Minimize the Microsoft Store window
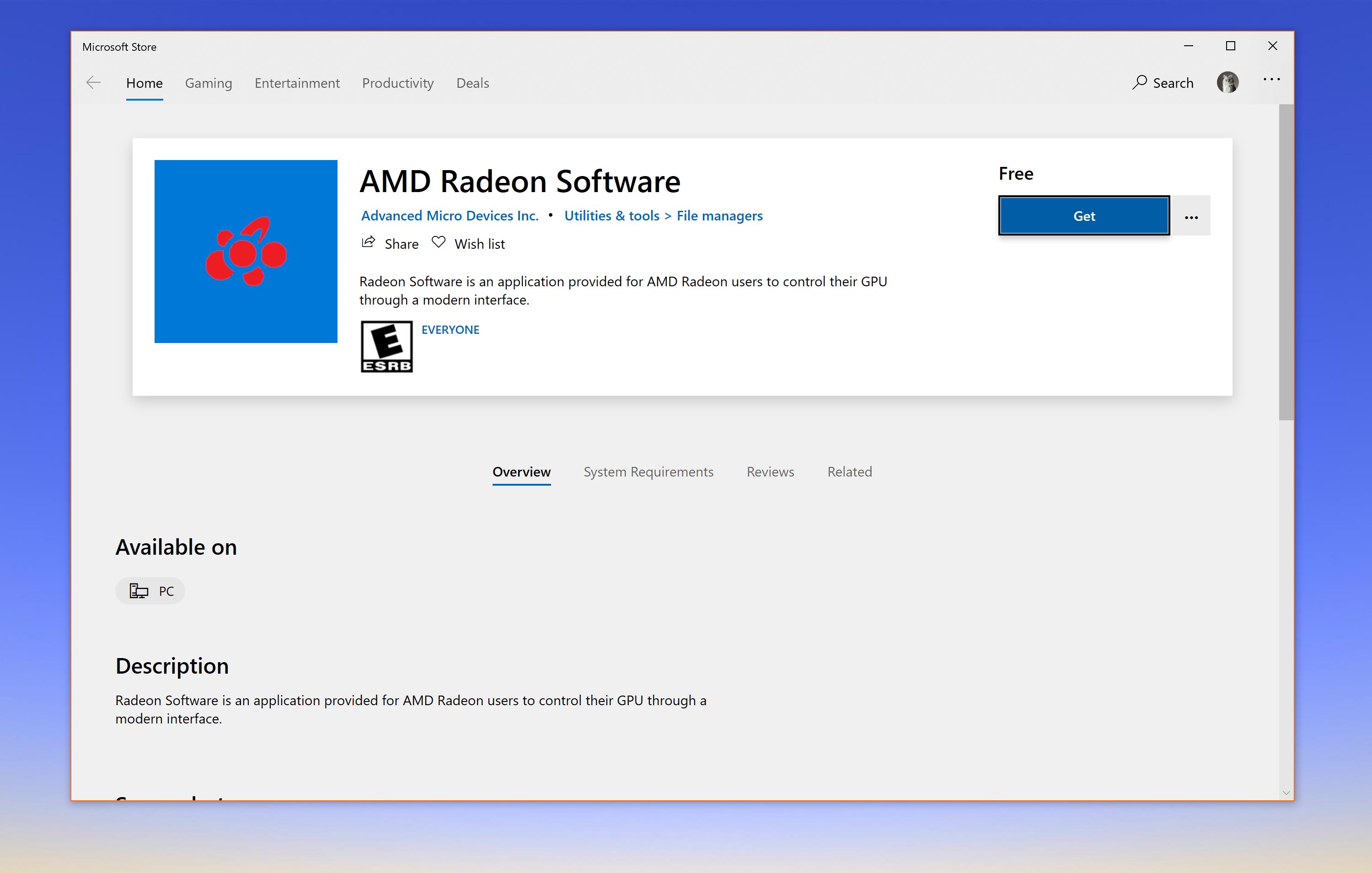 1189,46
